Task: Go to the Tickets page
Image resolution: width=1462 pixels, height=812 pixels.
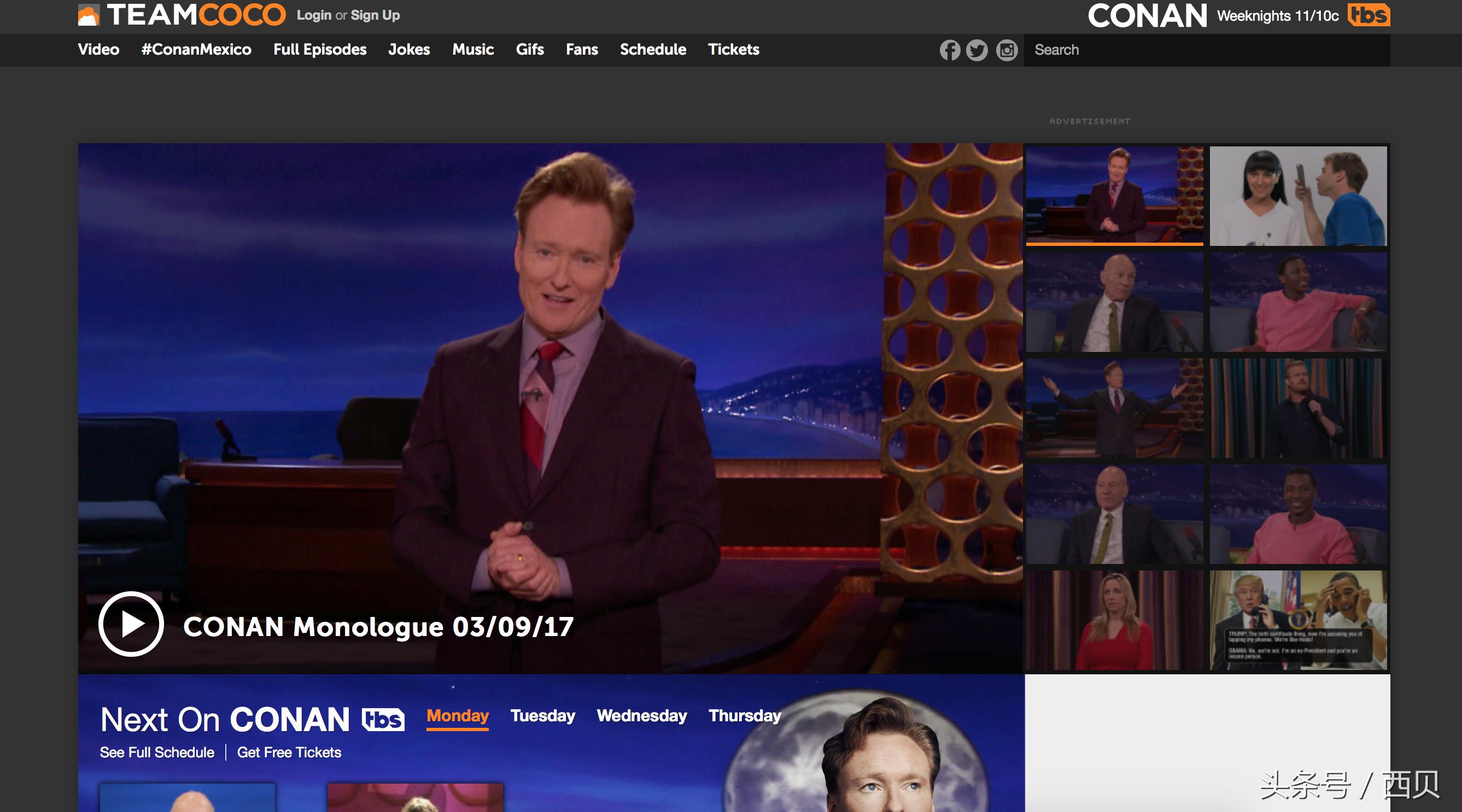Action: tap(733, 50)
